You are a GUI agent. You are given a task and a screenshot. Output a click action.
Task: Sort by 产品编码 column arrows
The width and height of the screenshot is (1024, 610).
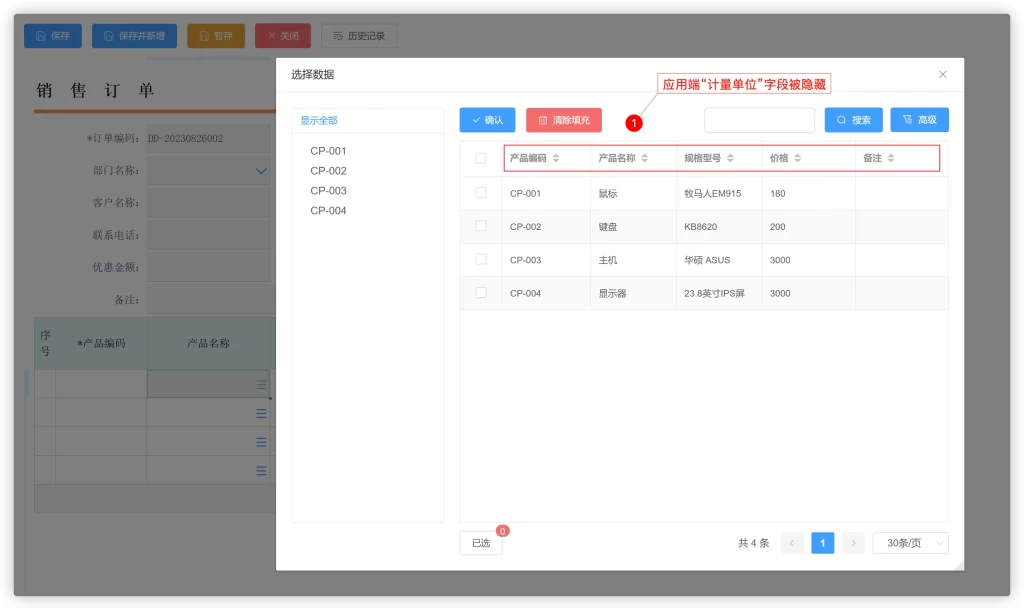tap(556, 158)
